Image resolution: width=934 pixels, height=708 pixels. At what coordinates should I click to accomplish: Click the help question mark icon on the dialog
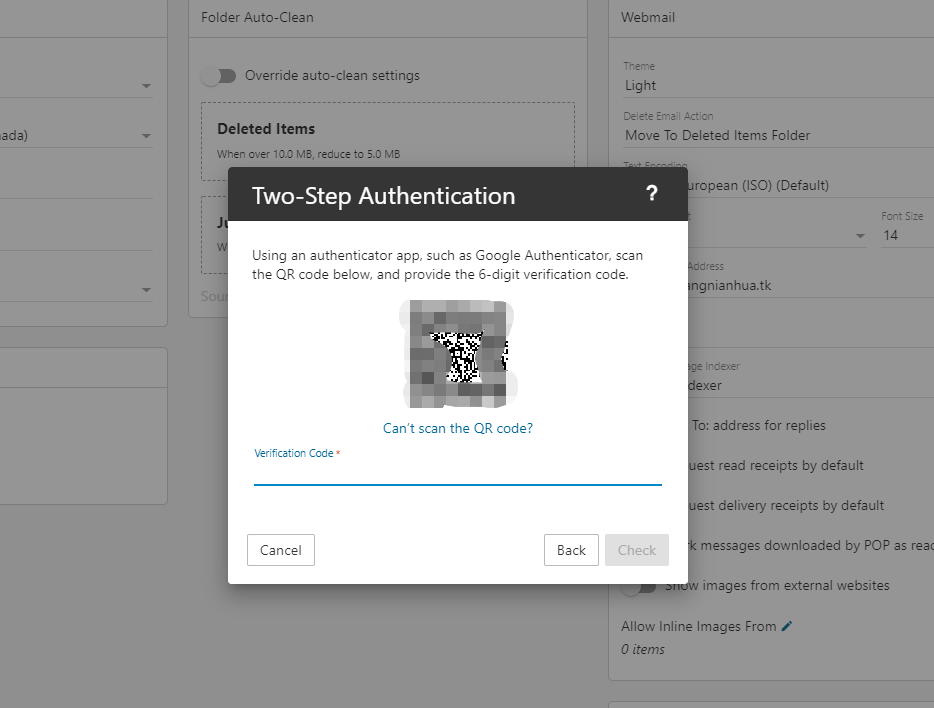654,193
